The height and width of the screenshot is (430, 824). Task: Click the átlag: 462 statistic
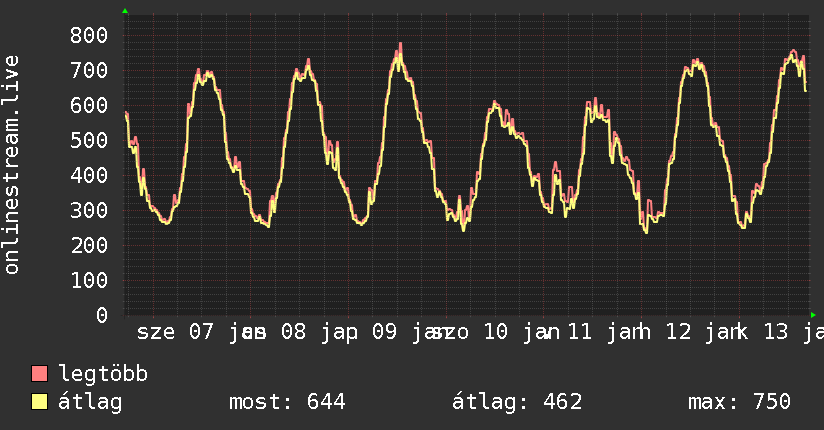517,402
